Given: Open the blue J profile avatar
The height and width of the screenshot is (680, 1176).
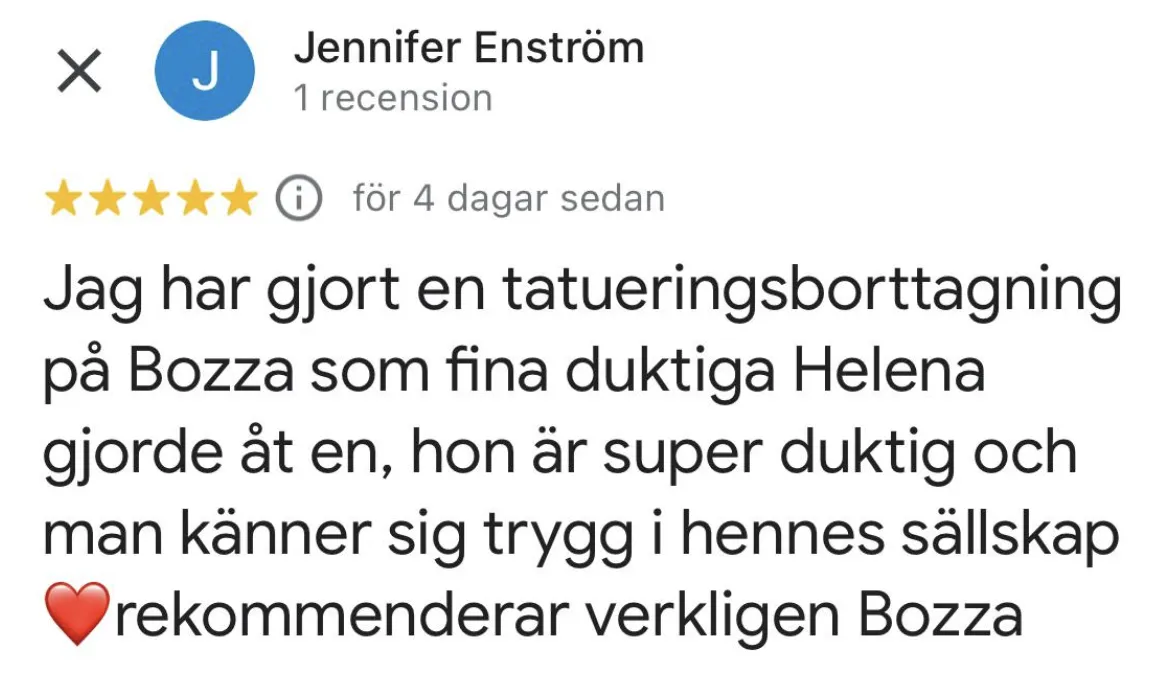Looking at the screenshot, I should point(205,70).
